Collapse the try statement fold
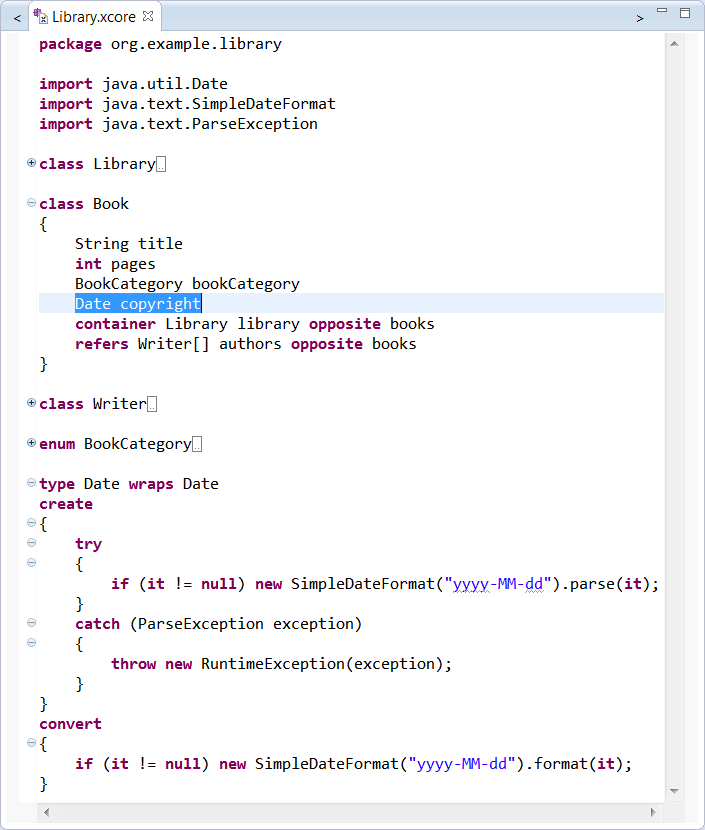 [x=31, y=543]
